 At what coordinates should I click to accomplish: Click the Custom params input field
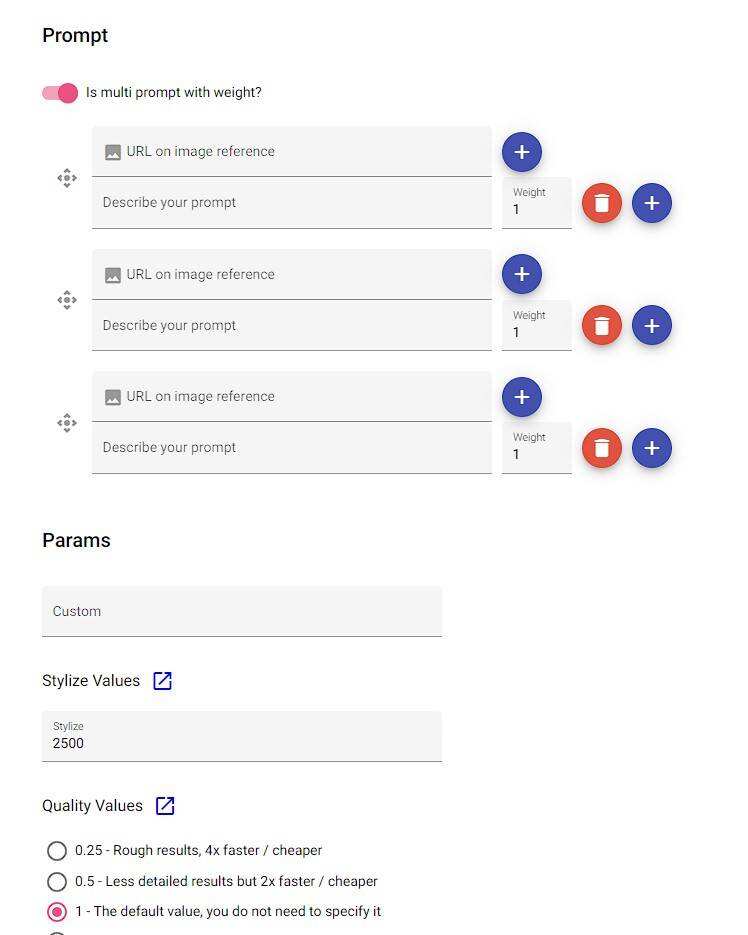pyautogui.click(x=242, y=611)
